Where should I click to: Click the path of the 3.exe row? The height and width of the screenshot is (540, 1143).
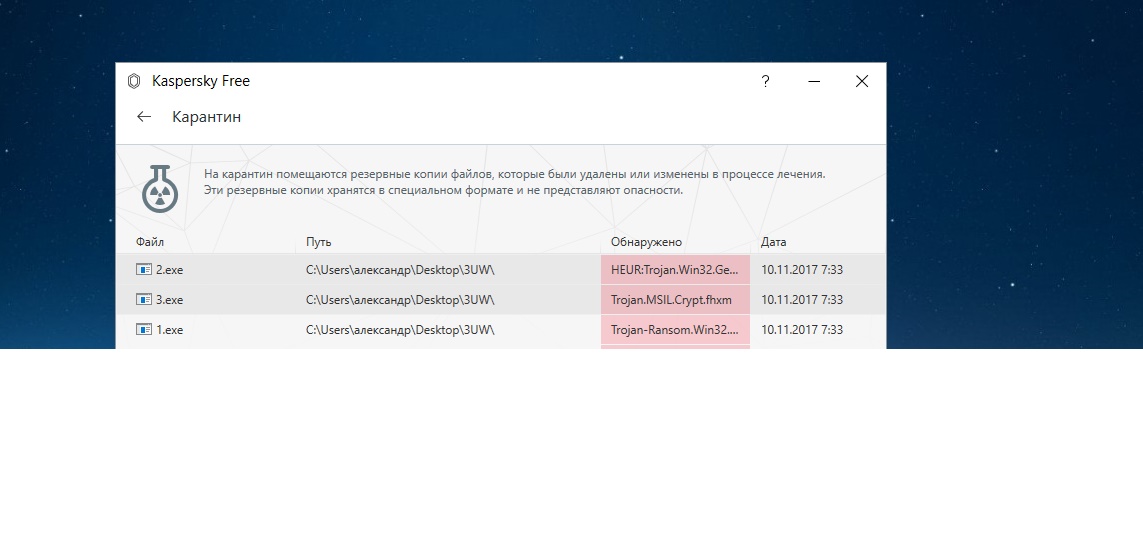click(400, 300)
